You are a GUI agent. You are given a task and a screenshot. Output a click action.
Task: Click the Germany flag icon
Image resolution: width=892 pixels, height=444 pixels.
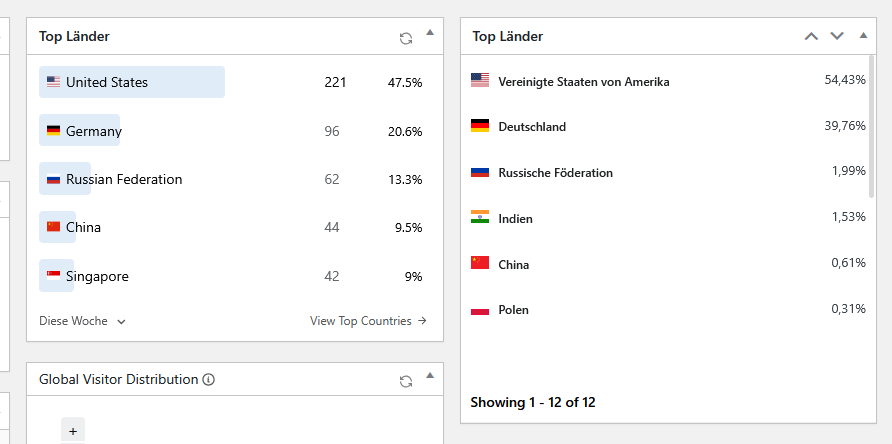tap(53, 130)
